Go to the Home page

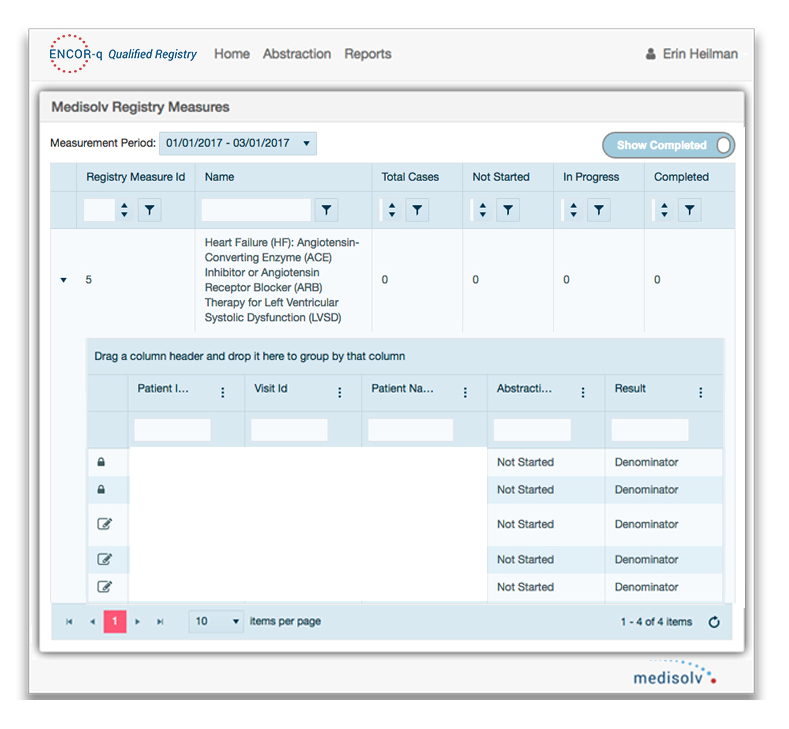[x=232, y=54]
